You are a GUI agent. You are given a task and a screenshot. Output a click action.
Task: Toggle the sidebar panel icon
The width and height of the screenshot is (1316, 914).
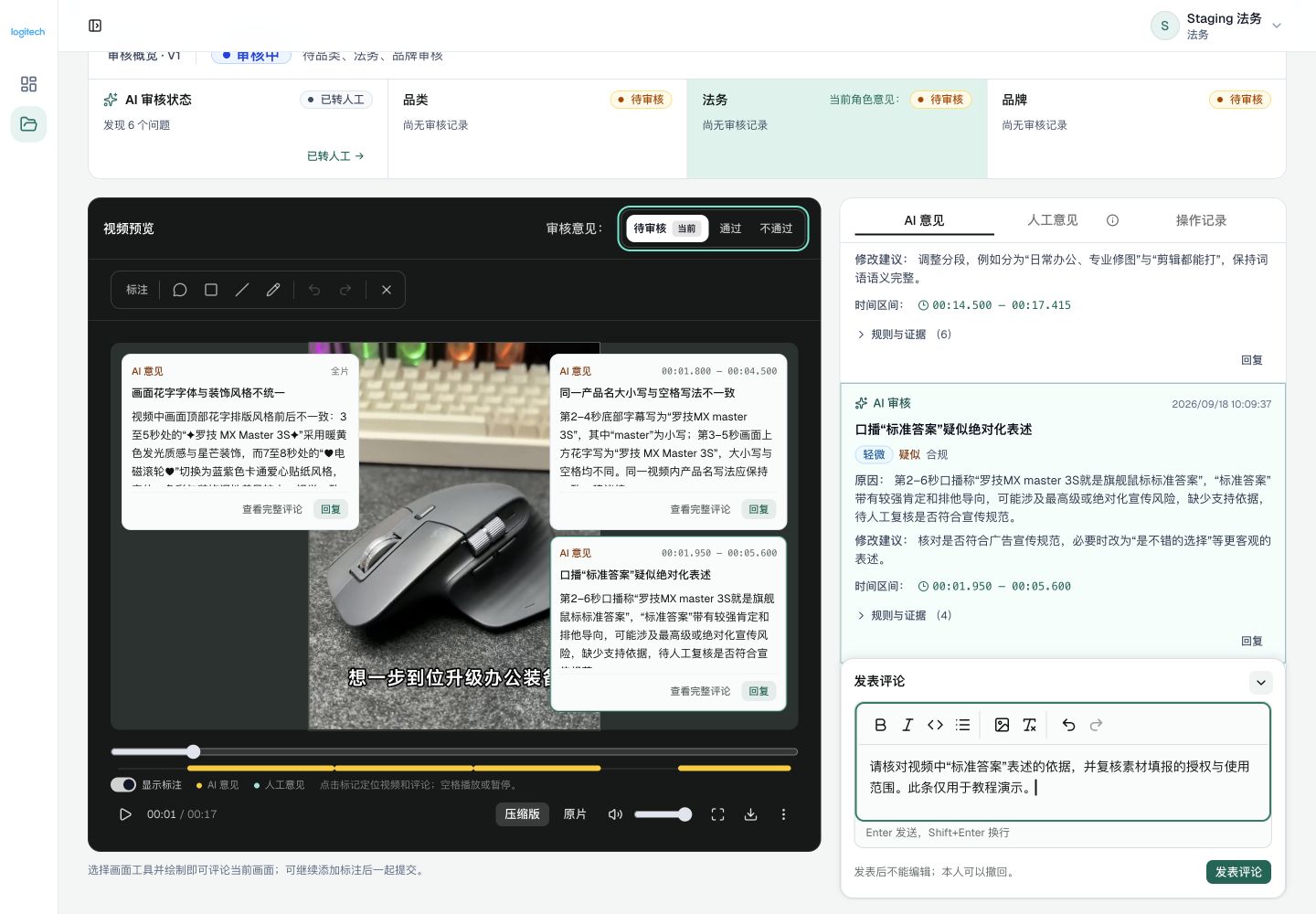95,26
